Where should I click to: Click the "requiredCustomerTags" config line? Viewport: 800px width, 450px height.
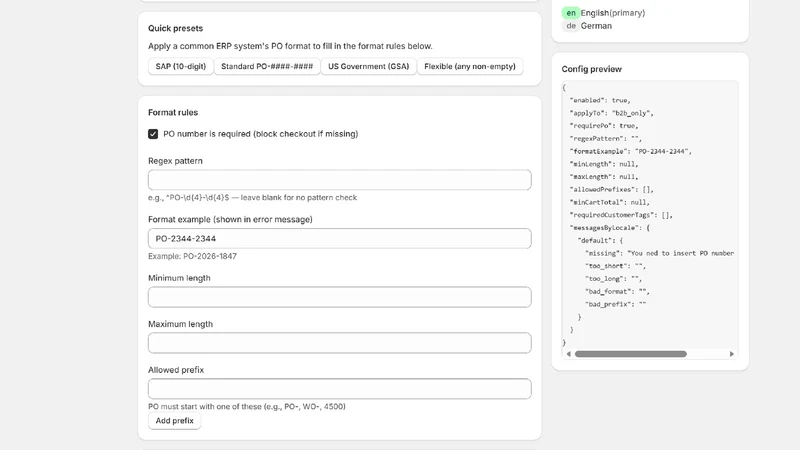[x=621, y=215]
